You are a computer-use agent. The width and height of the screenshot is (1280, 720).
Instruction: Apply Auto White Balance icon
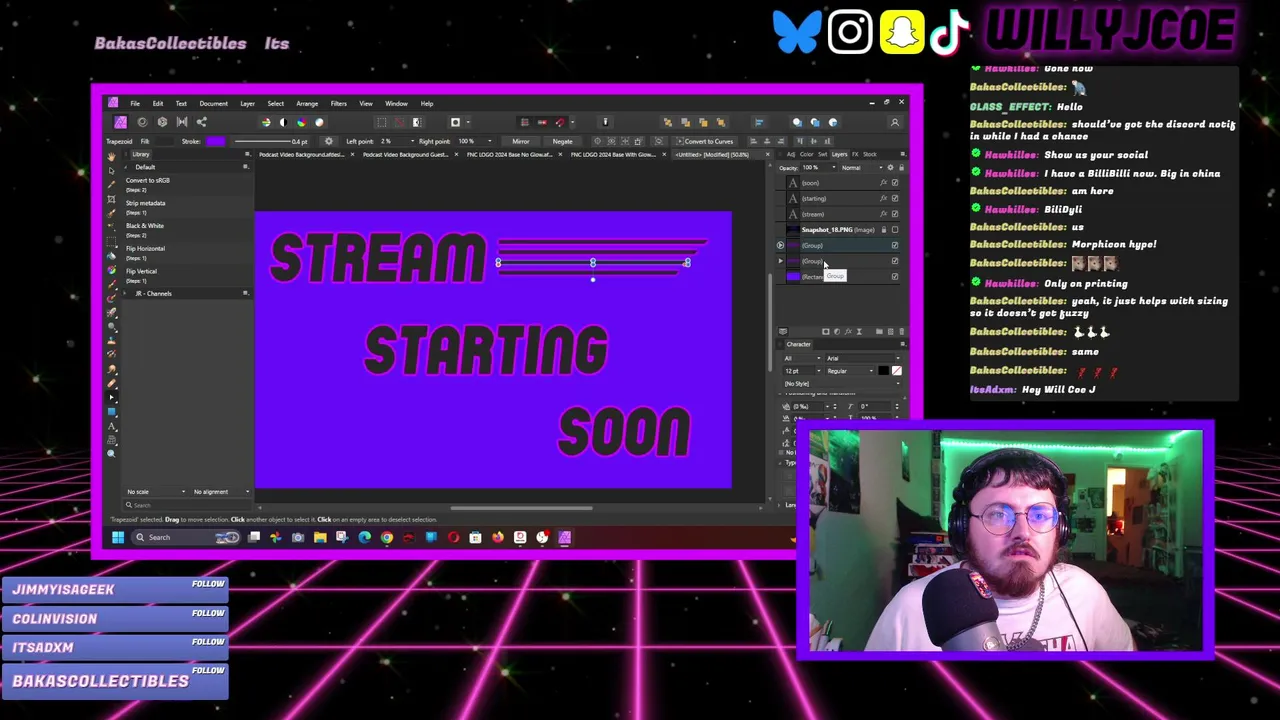pos(319,122)
